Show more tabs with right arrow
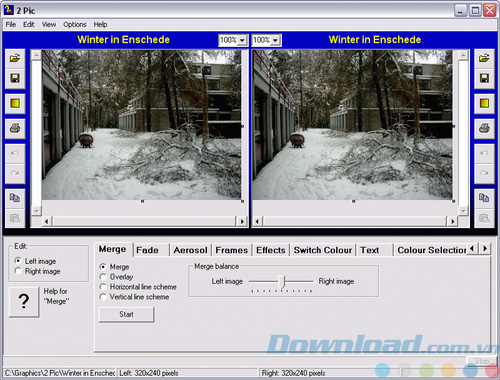 485,248
